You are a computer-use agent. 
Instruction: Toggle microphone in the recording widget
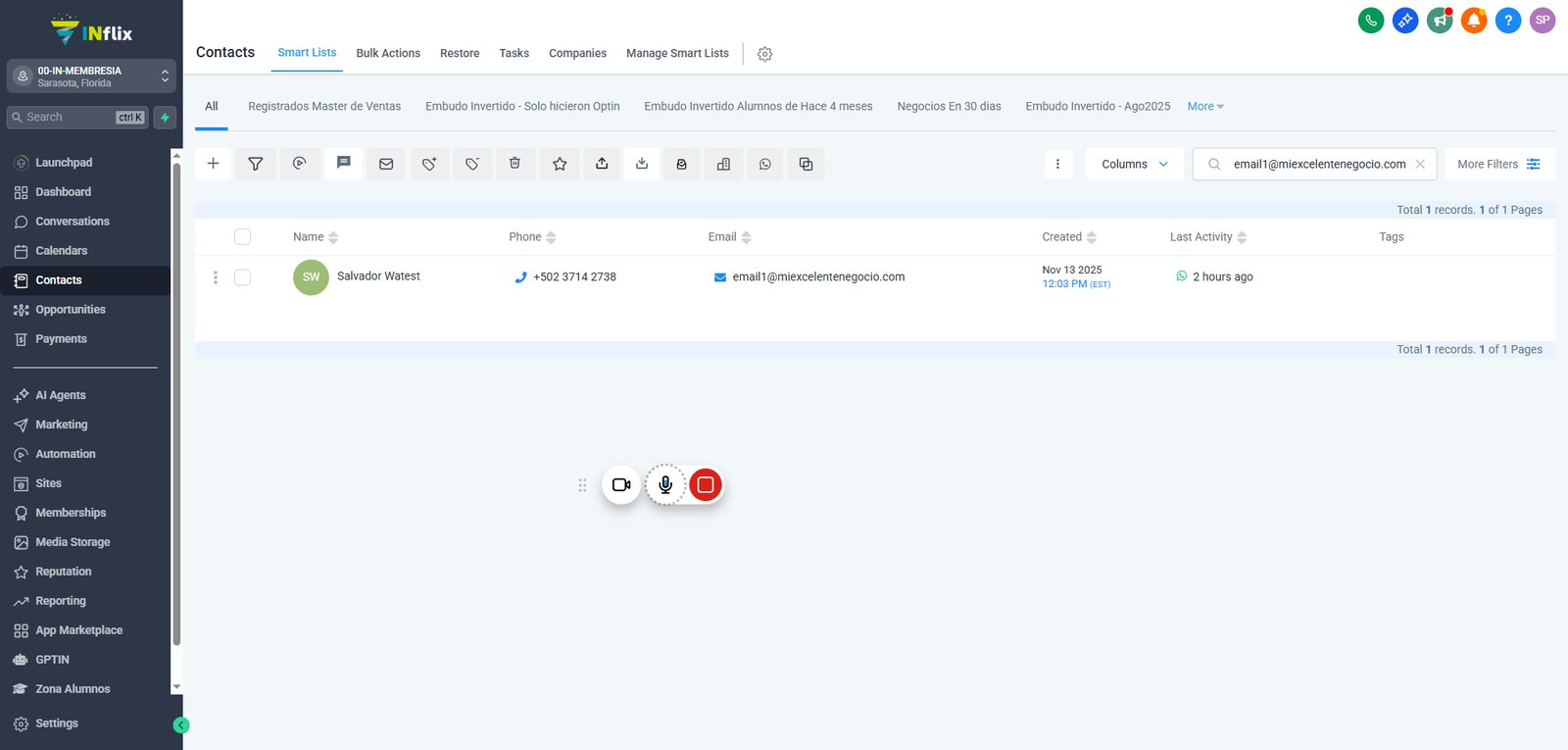point(665,484)
